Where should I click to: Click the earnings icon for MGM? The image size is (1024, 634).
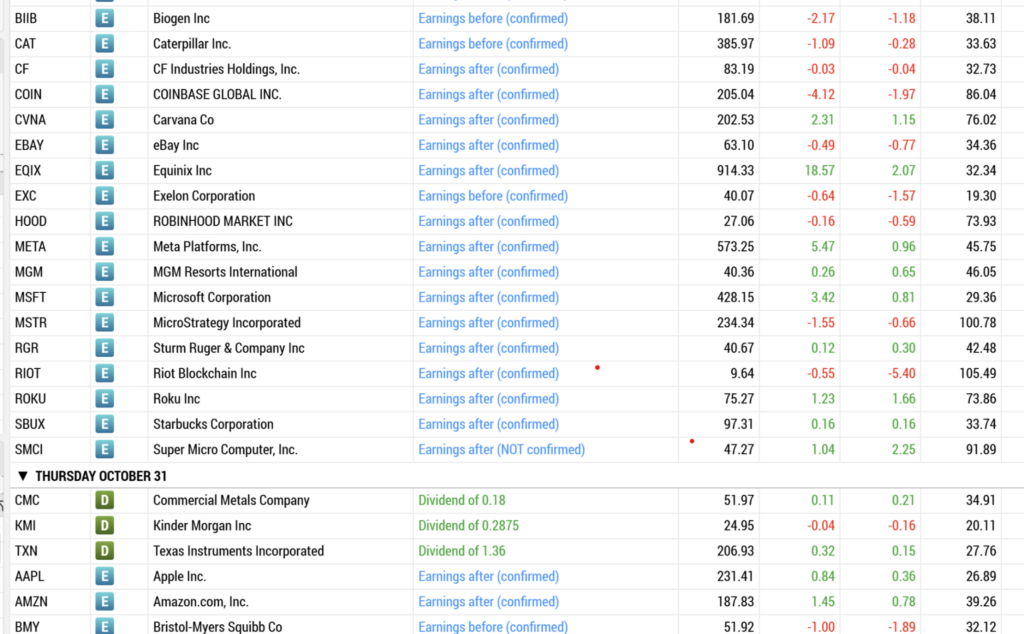click(104, 272)
